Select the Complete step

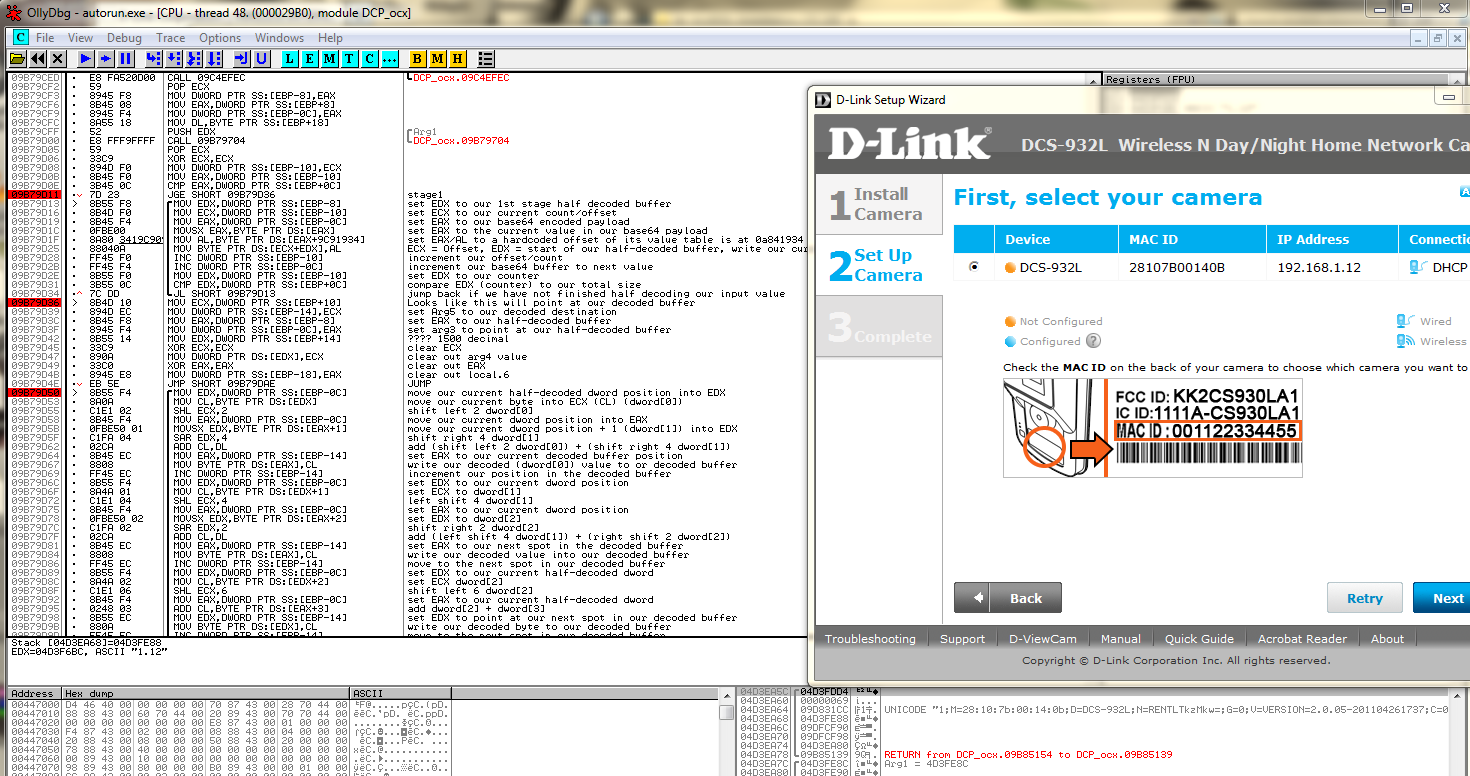coord(879,327)
